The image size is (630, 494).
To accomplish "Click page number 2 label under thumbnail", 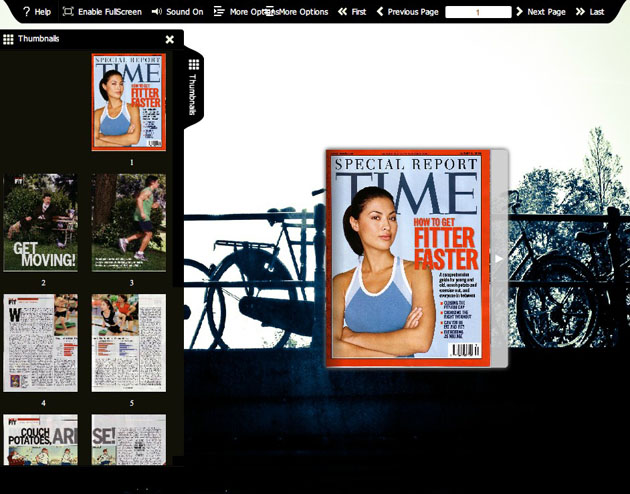I will coord(43,283).
